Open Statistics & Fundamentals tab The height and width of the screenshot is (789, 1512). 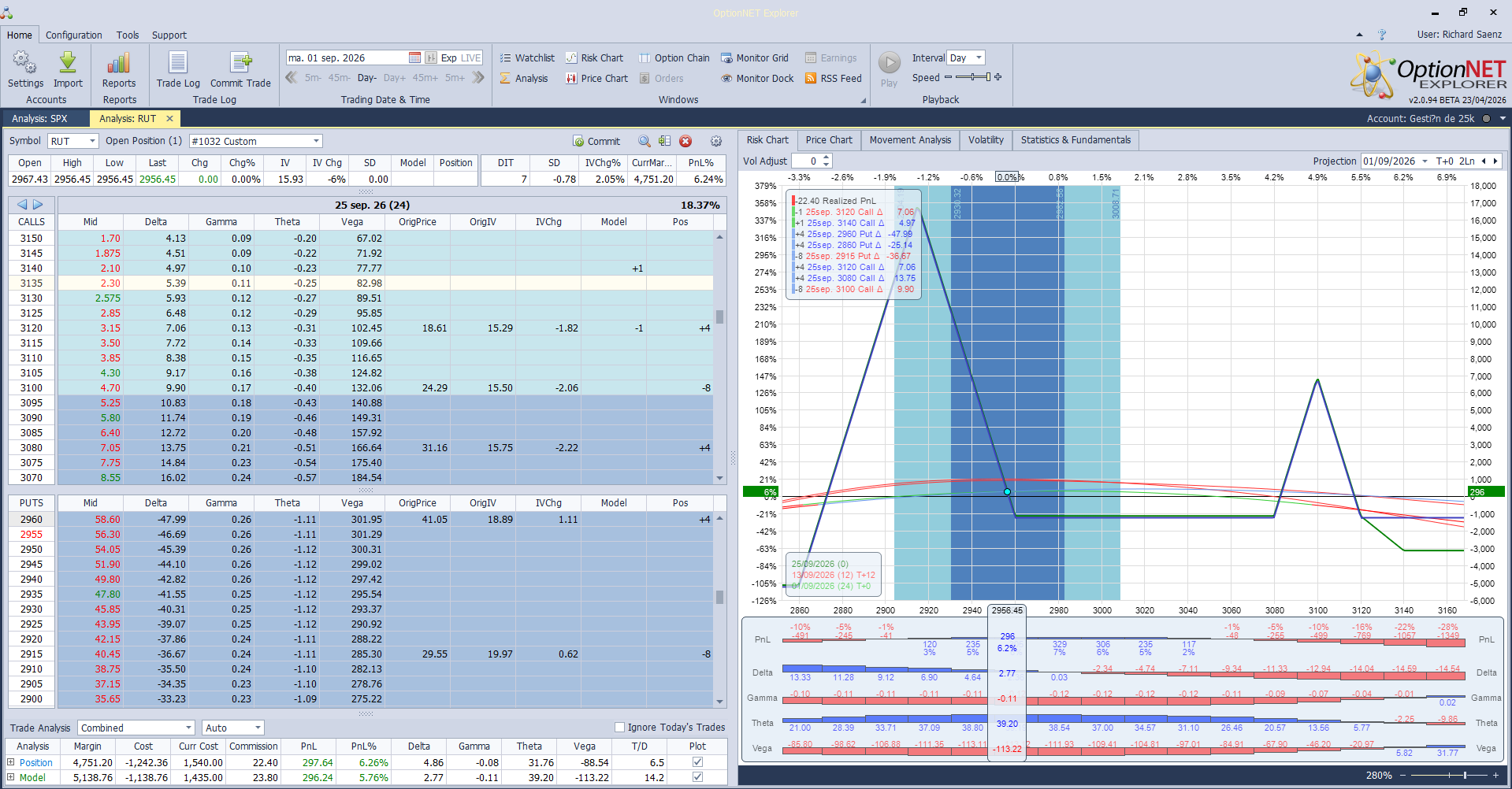(1075, 140)
